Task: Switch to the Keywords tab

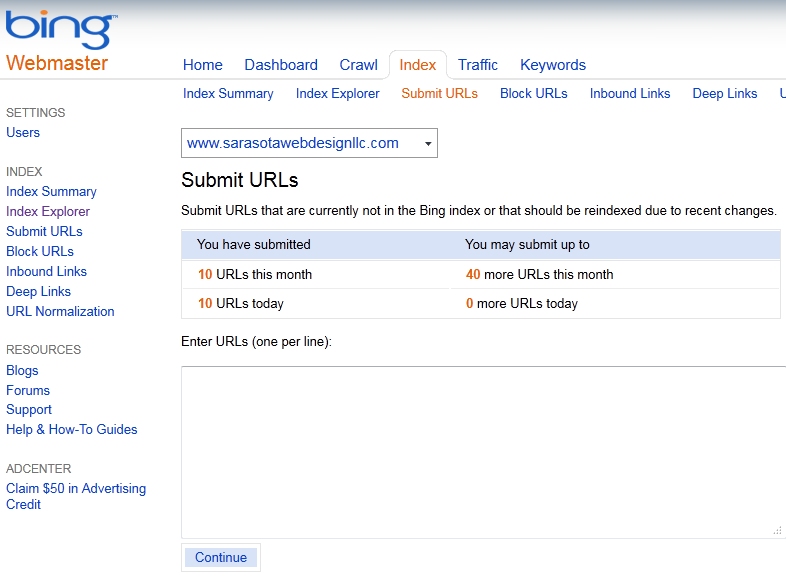Action: [x=553, y=65]
